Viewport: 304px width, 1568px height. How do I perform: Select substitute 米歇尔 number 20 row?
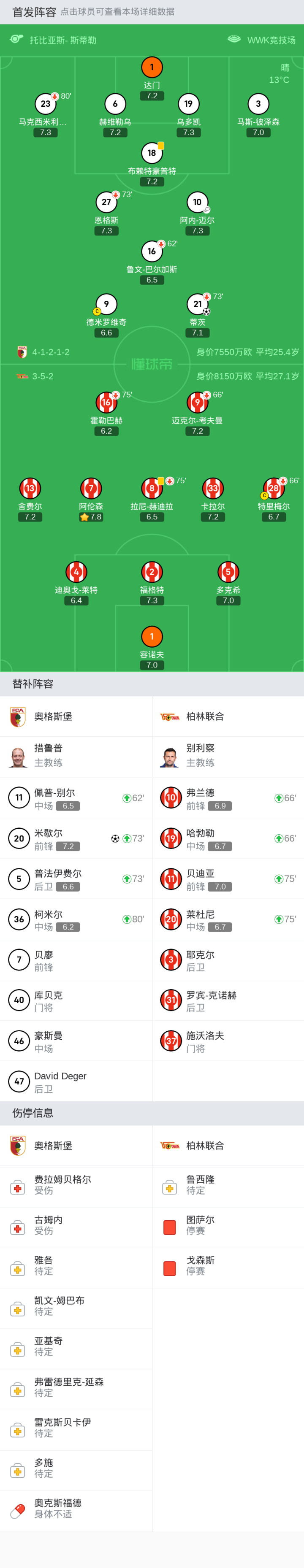[76, 838]
